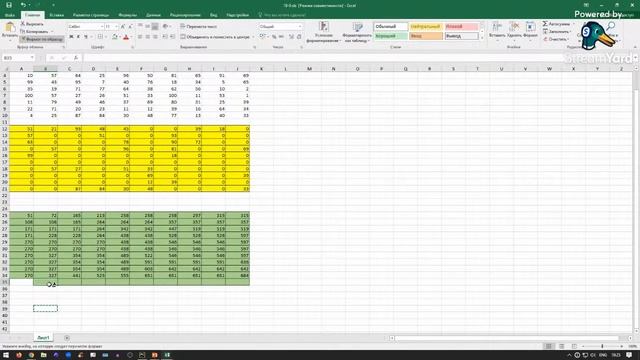Click the Orientation text rotation icon

click(166, 26)
